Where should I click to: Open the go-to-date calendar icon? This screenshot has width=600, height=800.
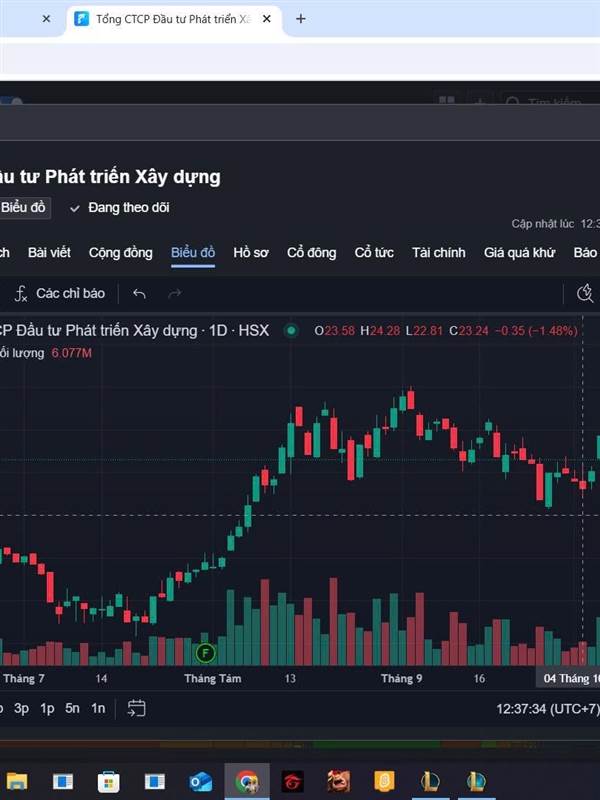click(136, 708)
